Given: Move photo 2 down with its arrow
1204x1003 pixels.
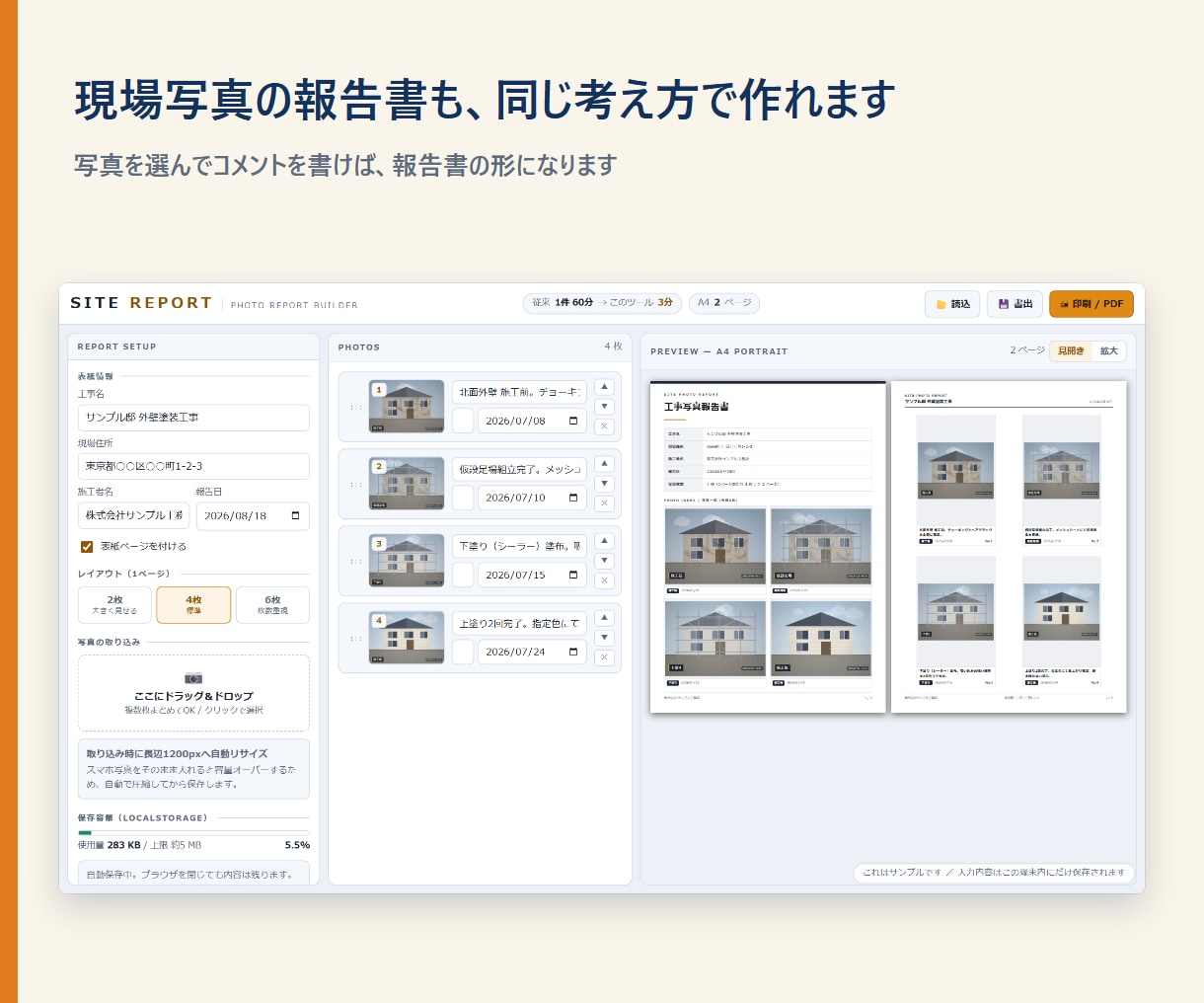Looking at the screenshot, I should click(605, 484).
